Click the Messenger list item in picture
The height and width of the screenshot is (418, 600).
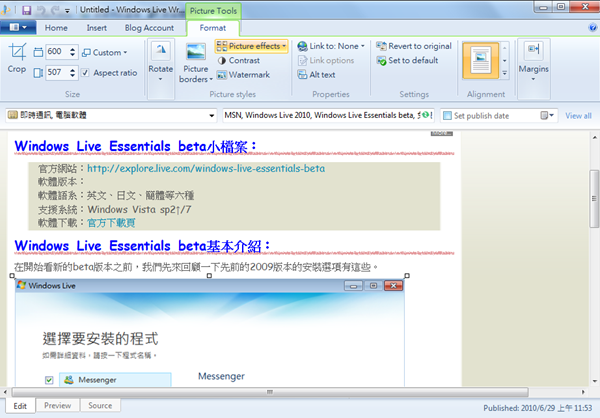tap(115, 380)
